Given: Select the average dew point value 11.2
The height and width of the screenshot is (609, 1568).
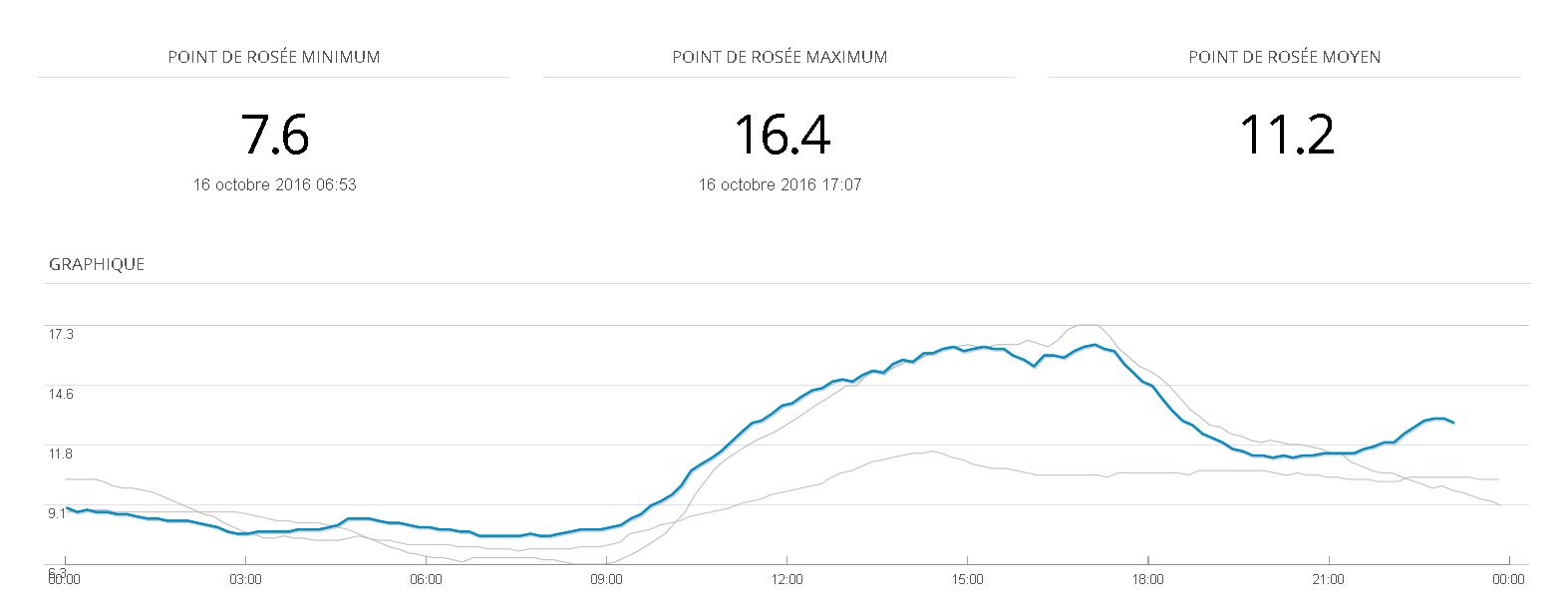Looking at the screenshot, I should (1286, 135).
